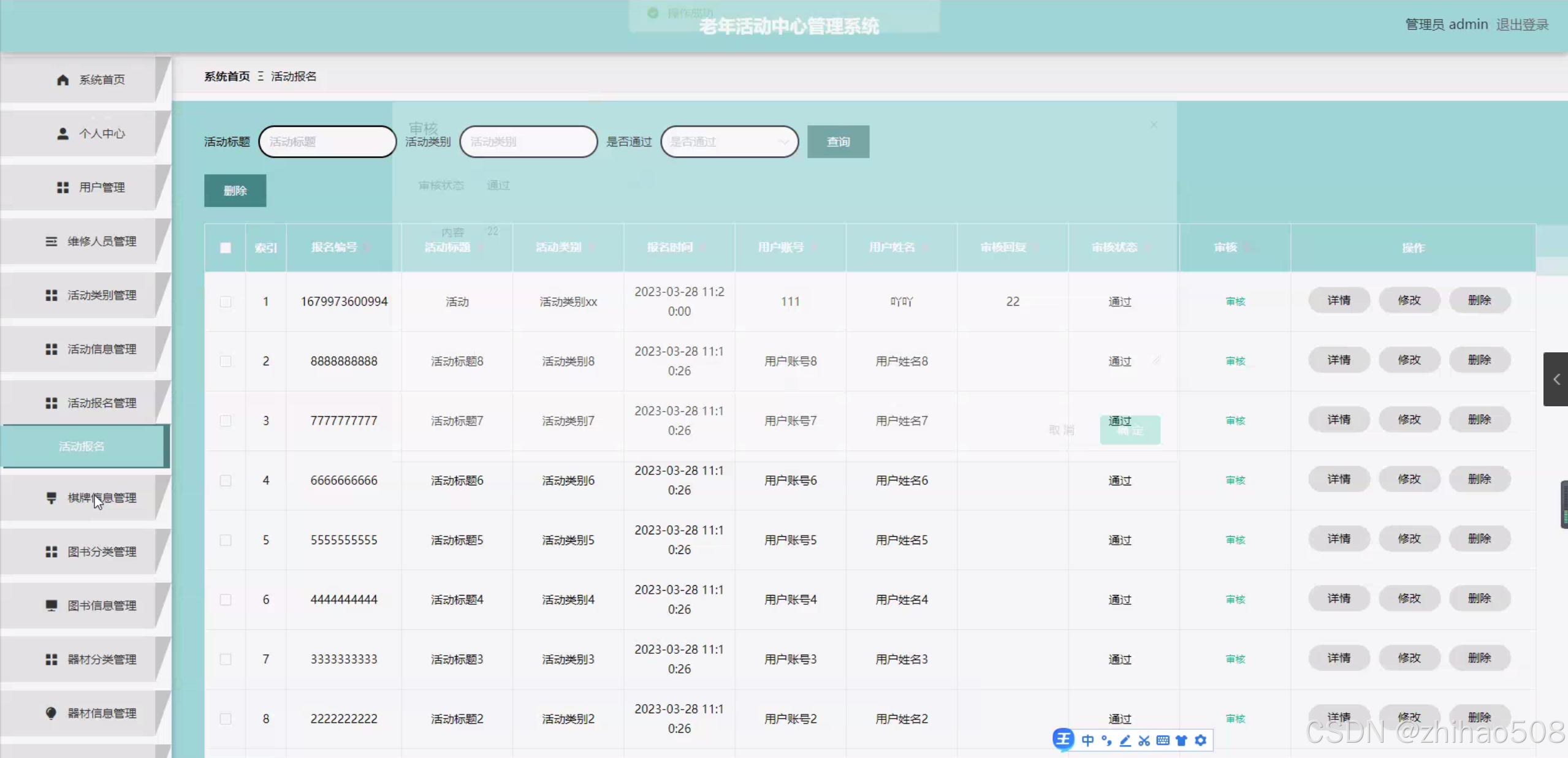The height and width of the screenshot is (758, 1568).
Task: Click the scissors icon in input method toolbar
Action: tap(1144, 740)
